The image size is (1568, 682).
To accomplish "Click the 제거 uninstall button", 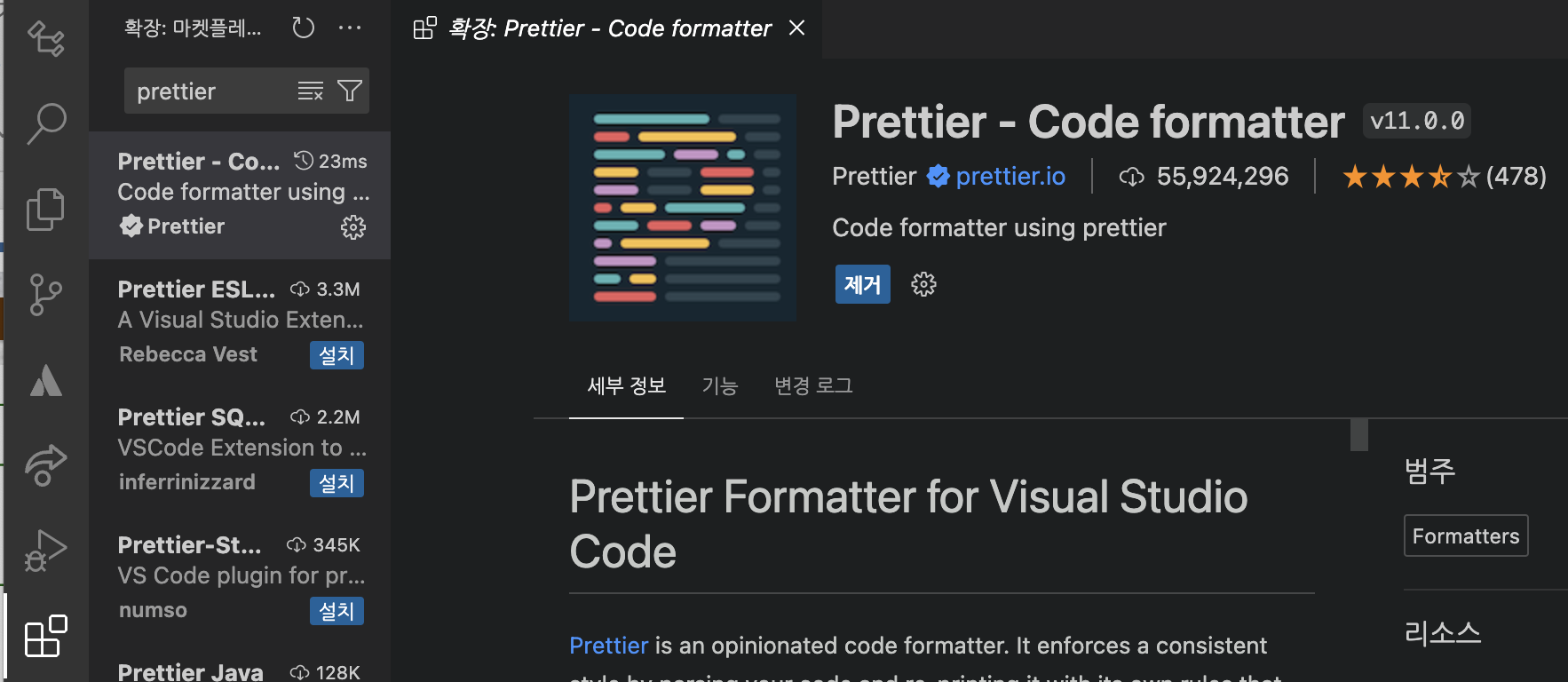I will point(862,284).
